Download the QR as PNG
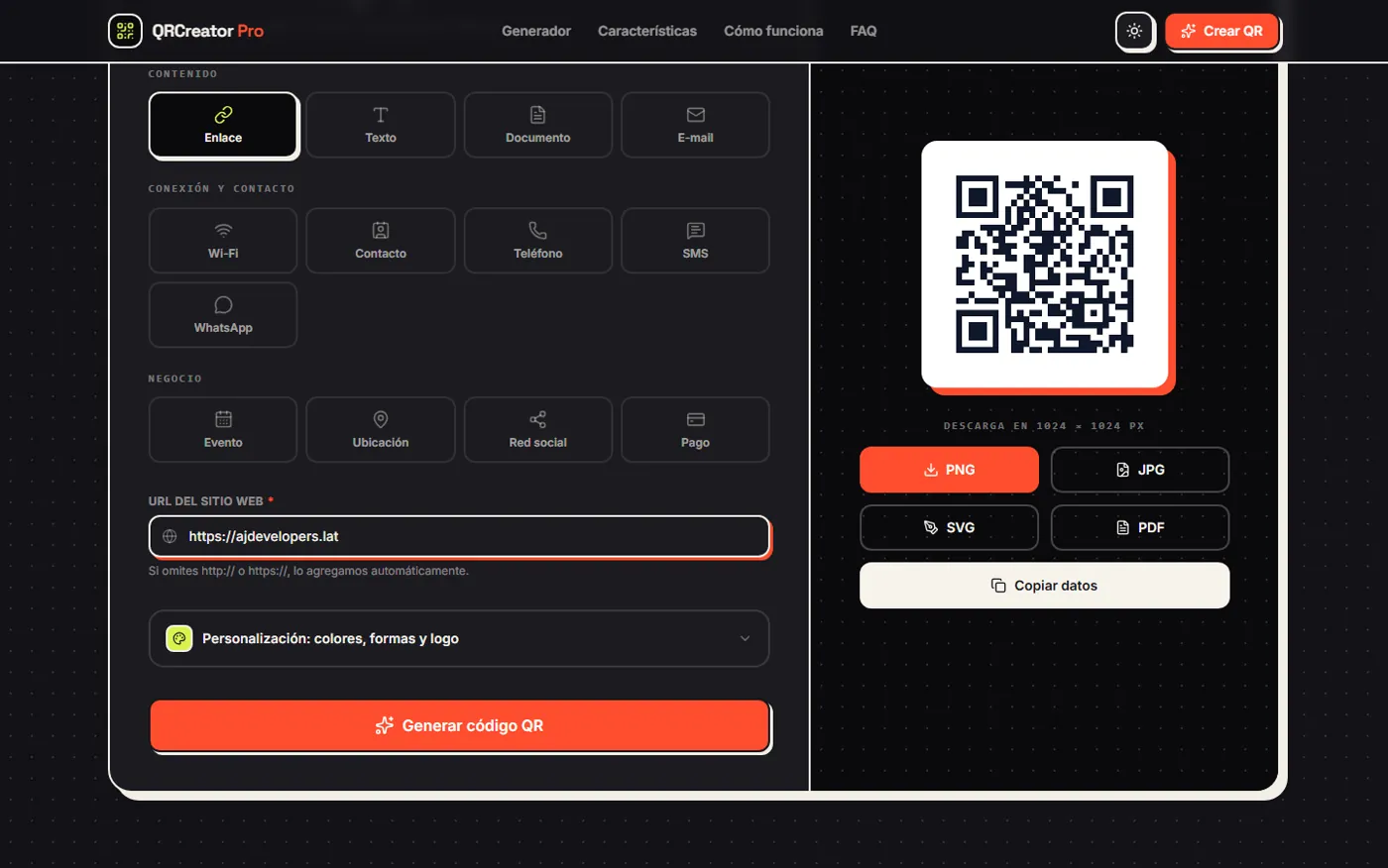This screenshot has width=1388, height=868. coord(949,470)
